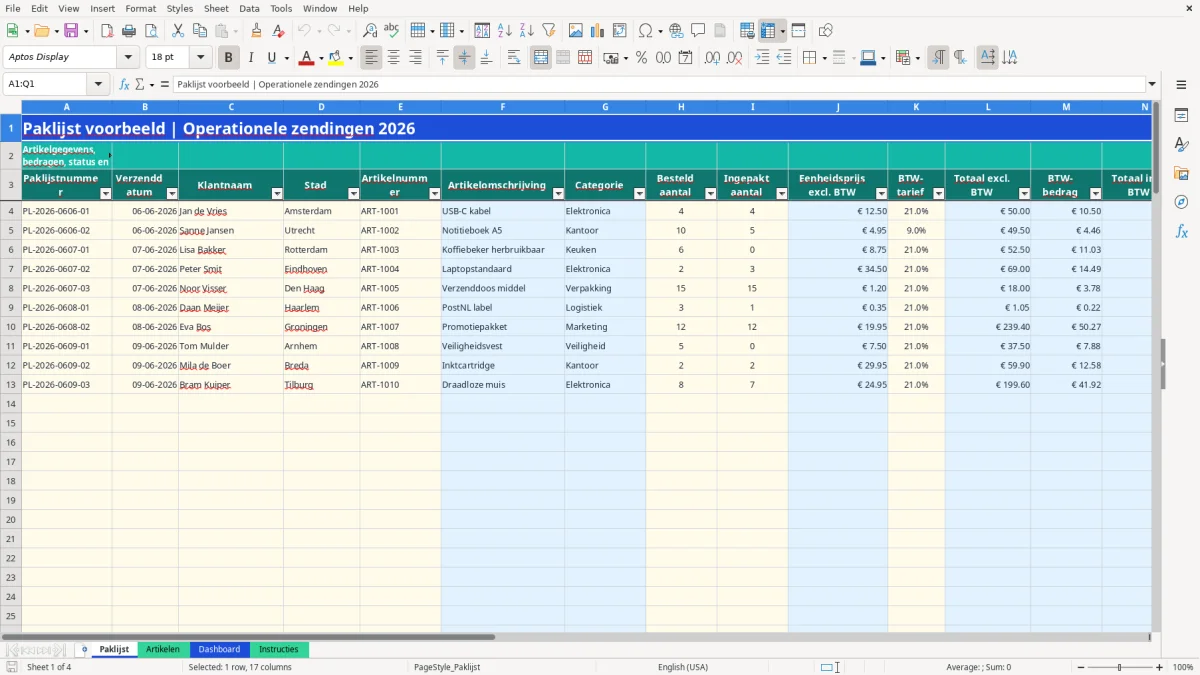The height and width of the screenshot is (675, 1200).
Task: Open the Artikelomschrijving filter dropdown
Action: coord(558,193)
